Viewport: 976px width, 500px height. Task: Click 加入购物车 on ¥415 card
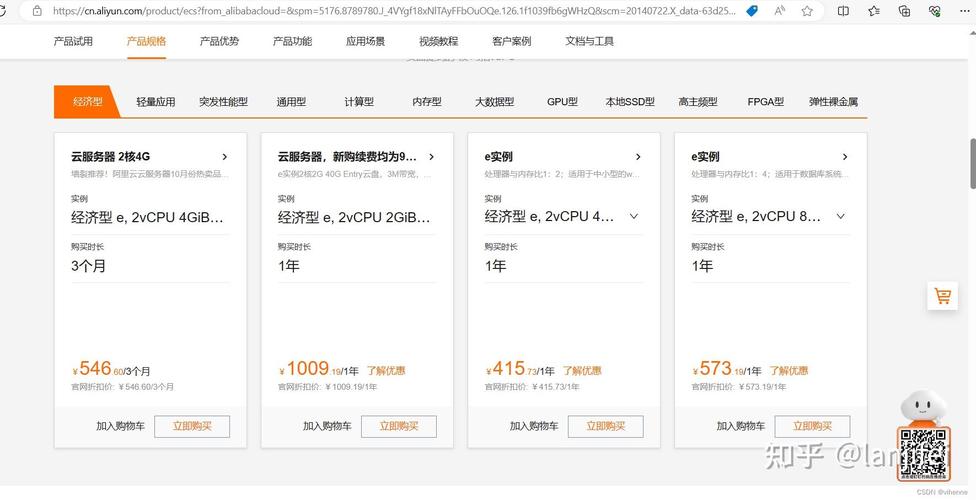(533, 427)
